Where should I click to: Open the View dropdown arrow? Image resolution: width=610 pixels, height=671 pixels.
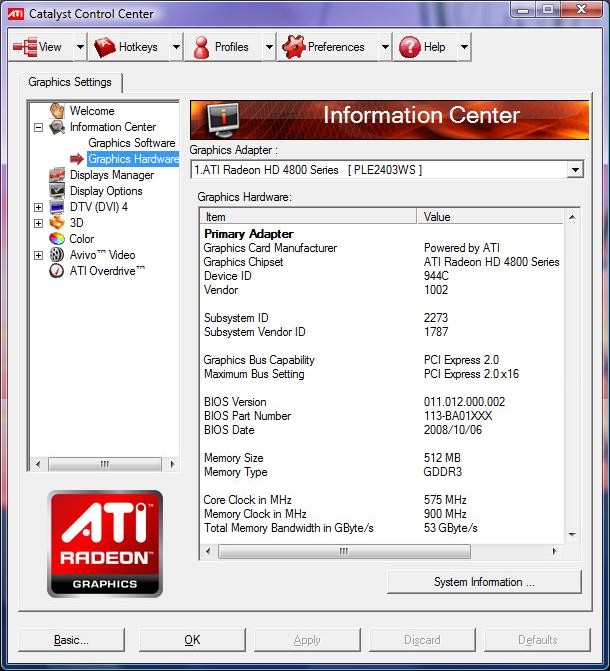(80, 47)
